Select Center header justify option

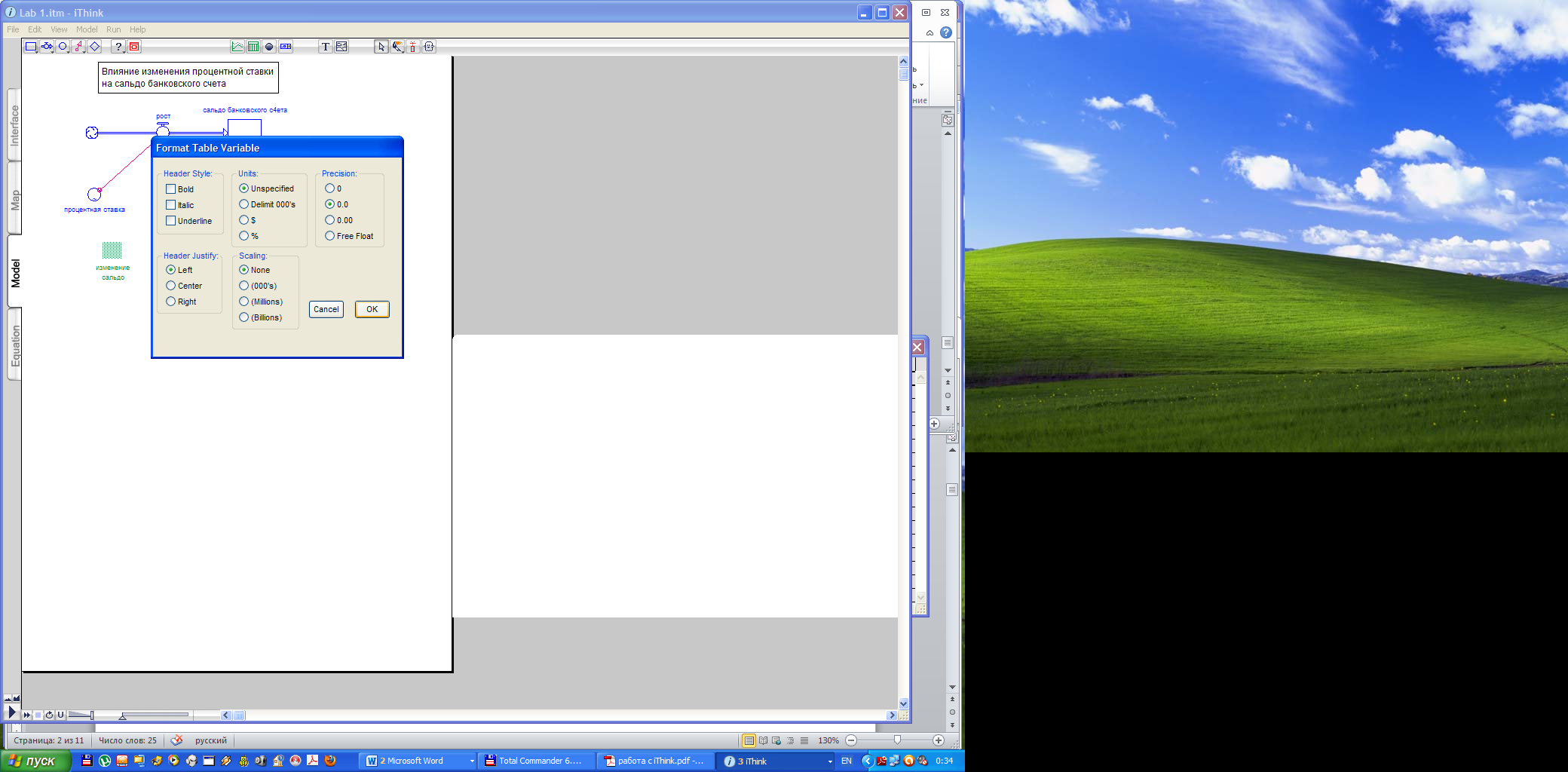pos(170,286)
